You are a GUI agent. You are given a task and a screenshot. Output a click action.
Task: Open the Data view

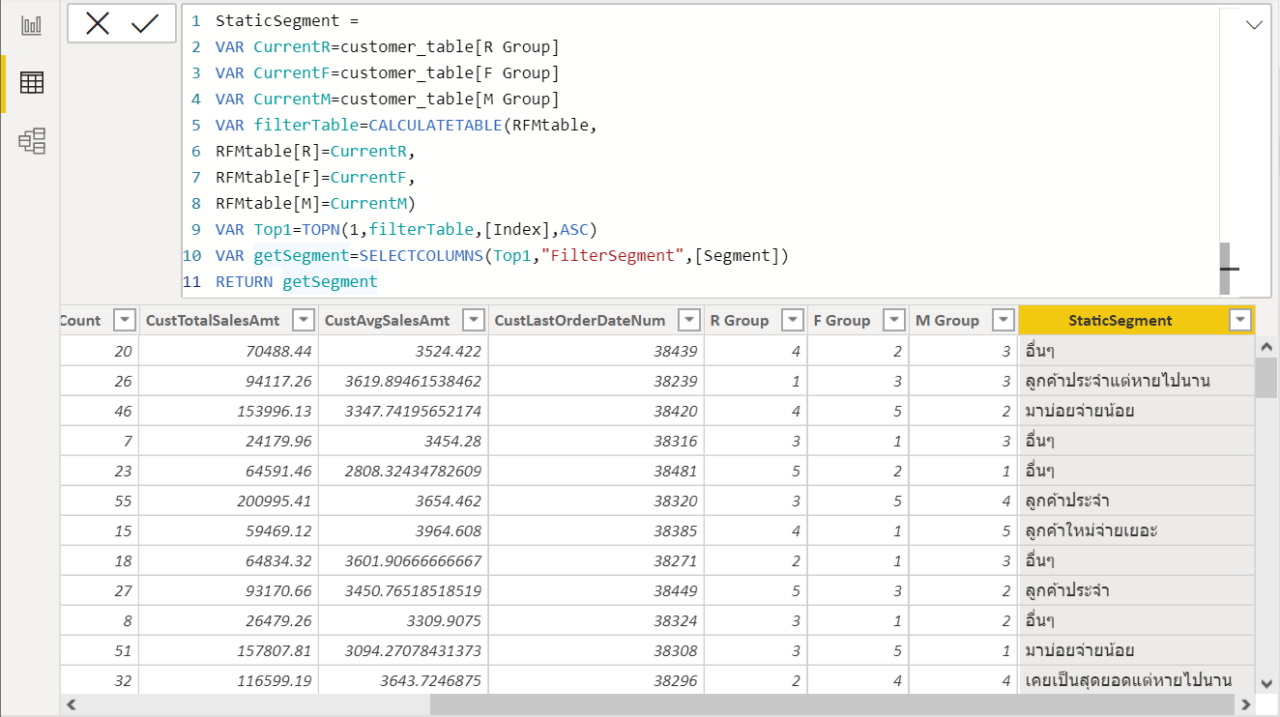(x=31, y=83)
